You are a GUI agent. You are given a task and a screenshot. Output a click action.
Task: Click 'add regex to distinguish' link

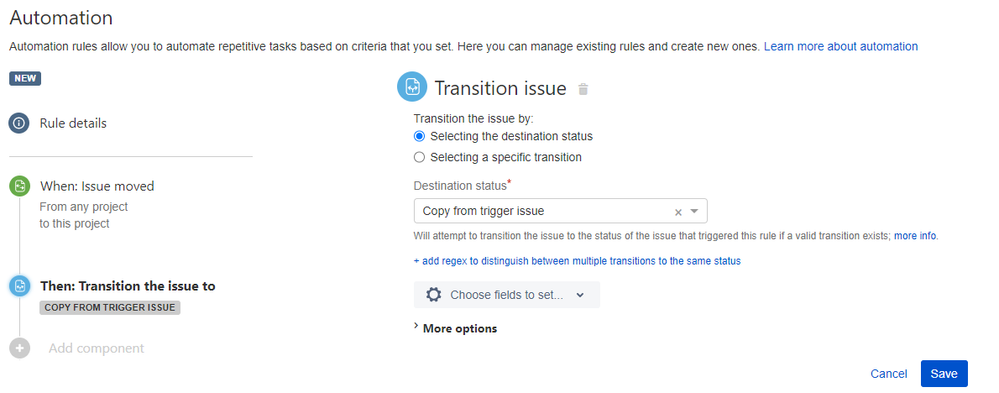(577, 261)
